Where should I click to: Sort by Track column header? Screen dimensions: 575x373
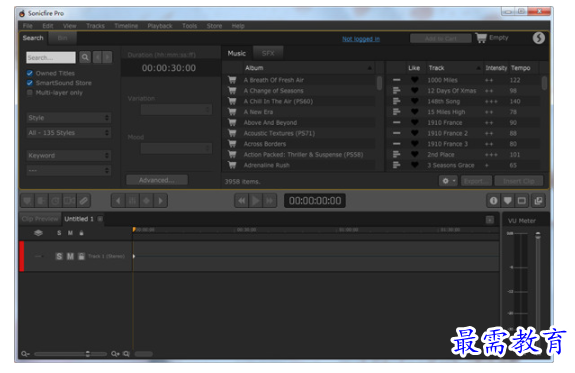click(454, 67)
